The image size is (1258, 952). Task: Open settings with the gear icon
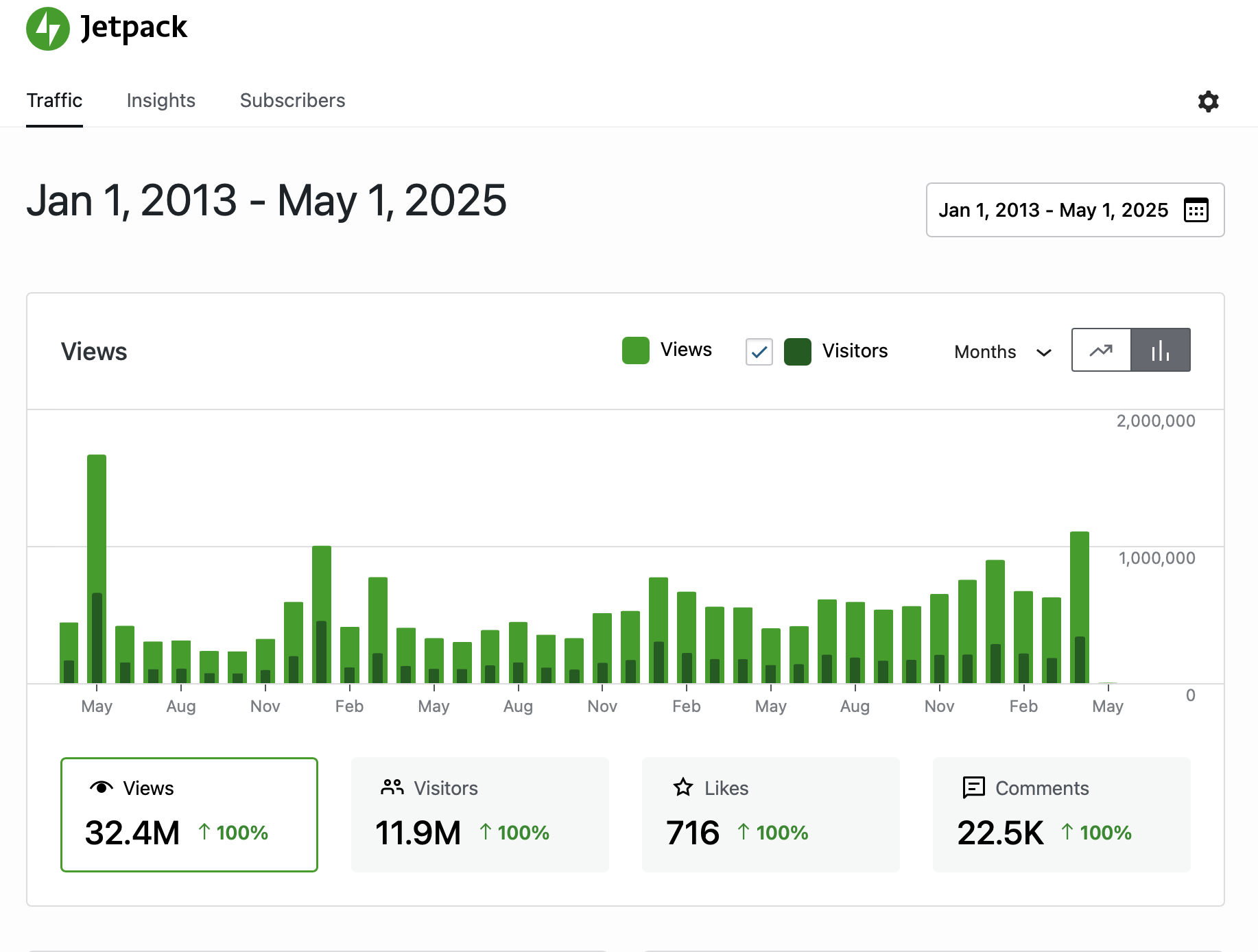point(1208,102)
